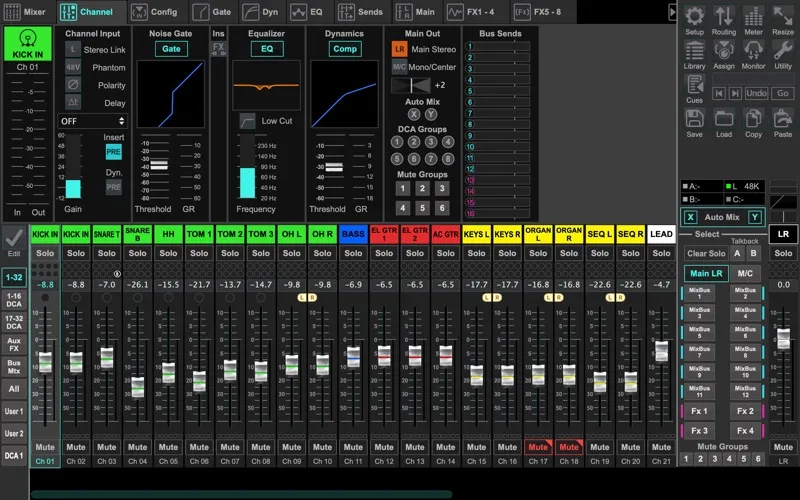
Task: Click the Load folder icon
Action: [x=723, y=119]
